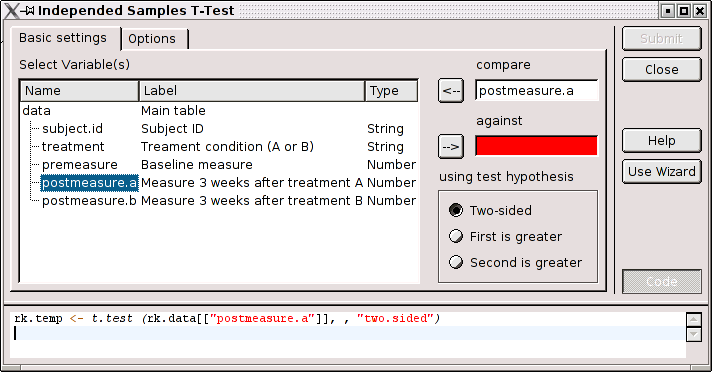This screenshot has width=712, height=372.
Task: Open the Basic settings tab
Action: (63, 38)
